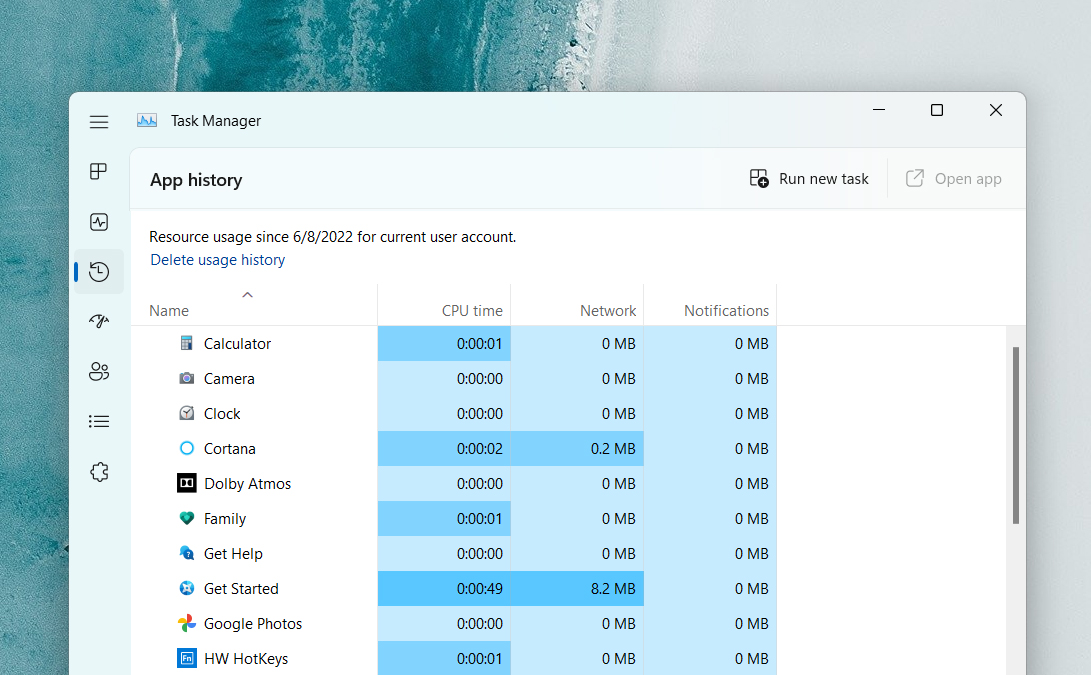Sort by the CPU time column

click(x=472, y=311)
